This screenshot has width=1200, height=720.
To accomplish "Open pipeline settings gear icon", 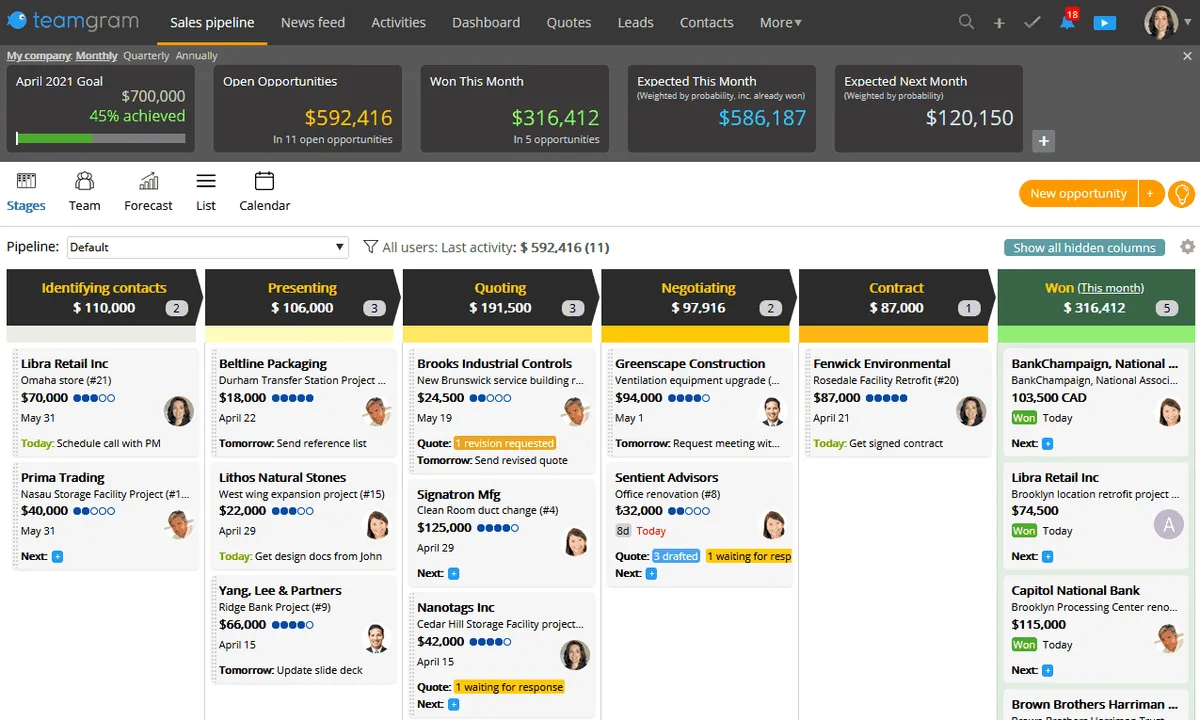I will pyautogui.click(x=1187, y=247).
